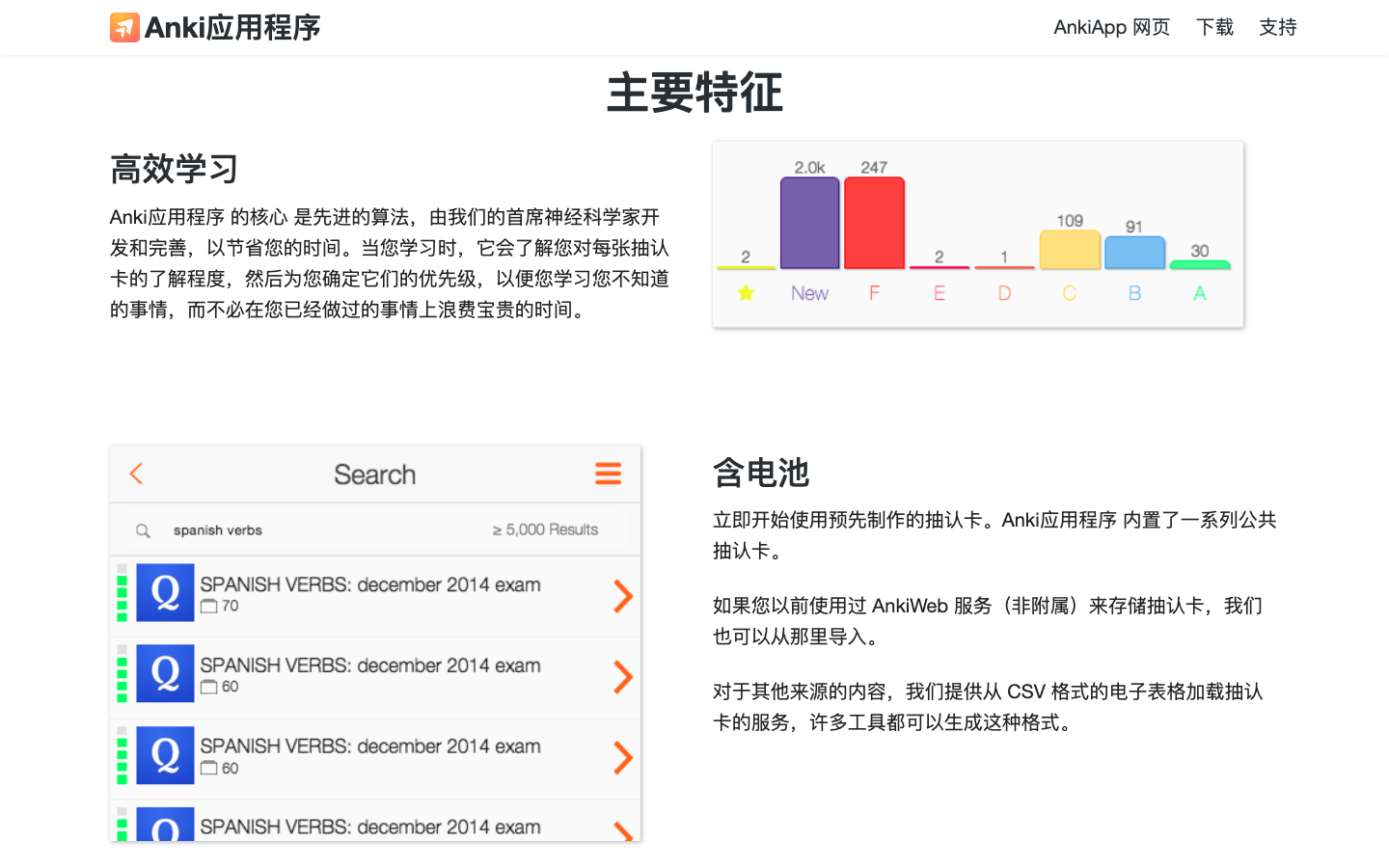Click the 109 value above the C bar
Viewport: 1389px width, 868px height.
[1070, 220]
